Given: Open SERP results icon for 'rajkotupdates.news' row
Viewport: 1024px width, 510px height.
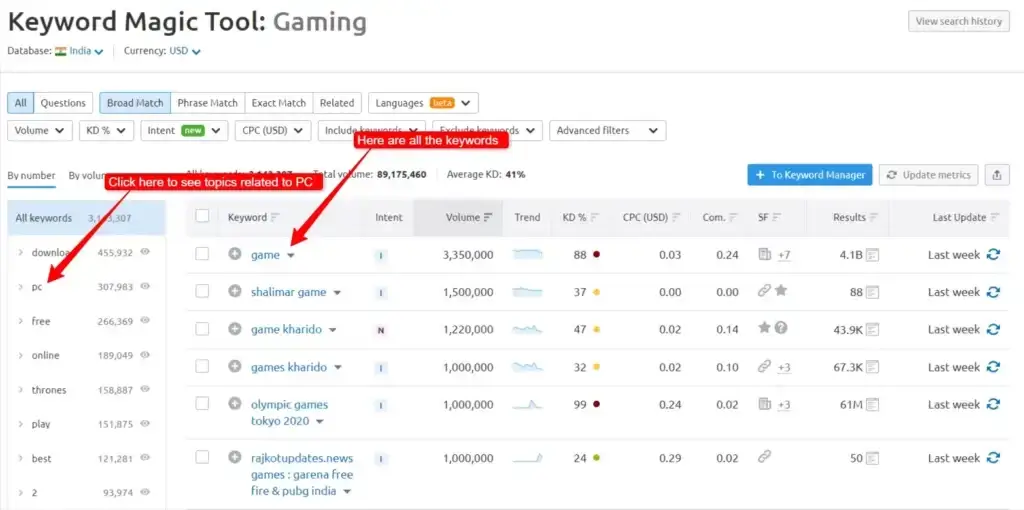Looking at the screenshot, I should click(872, 458).
